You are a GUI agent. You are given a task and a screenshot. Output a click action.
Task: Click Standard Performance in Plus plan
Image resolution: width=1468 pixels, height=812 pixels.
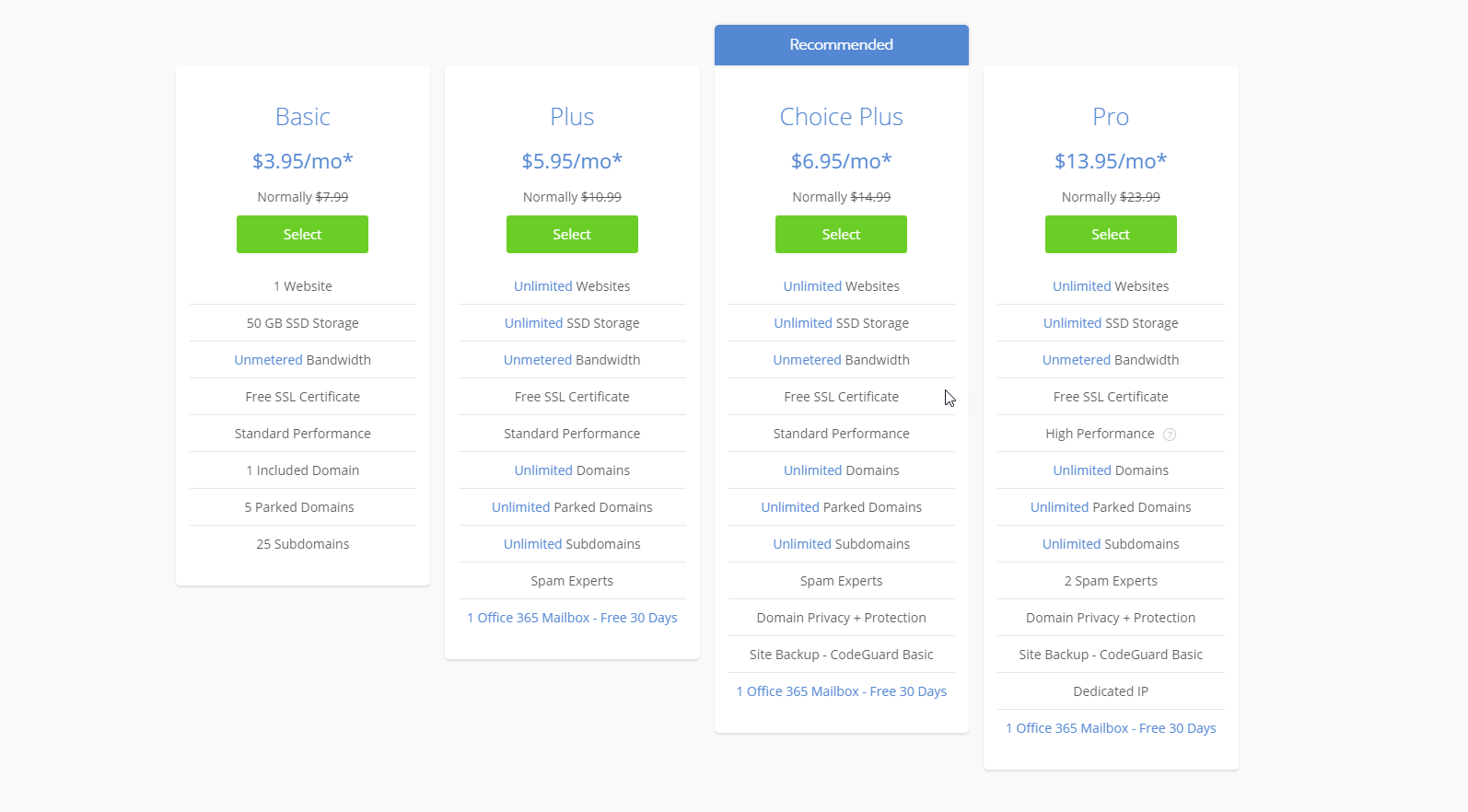click(572, 434)
